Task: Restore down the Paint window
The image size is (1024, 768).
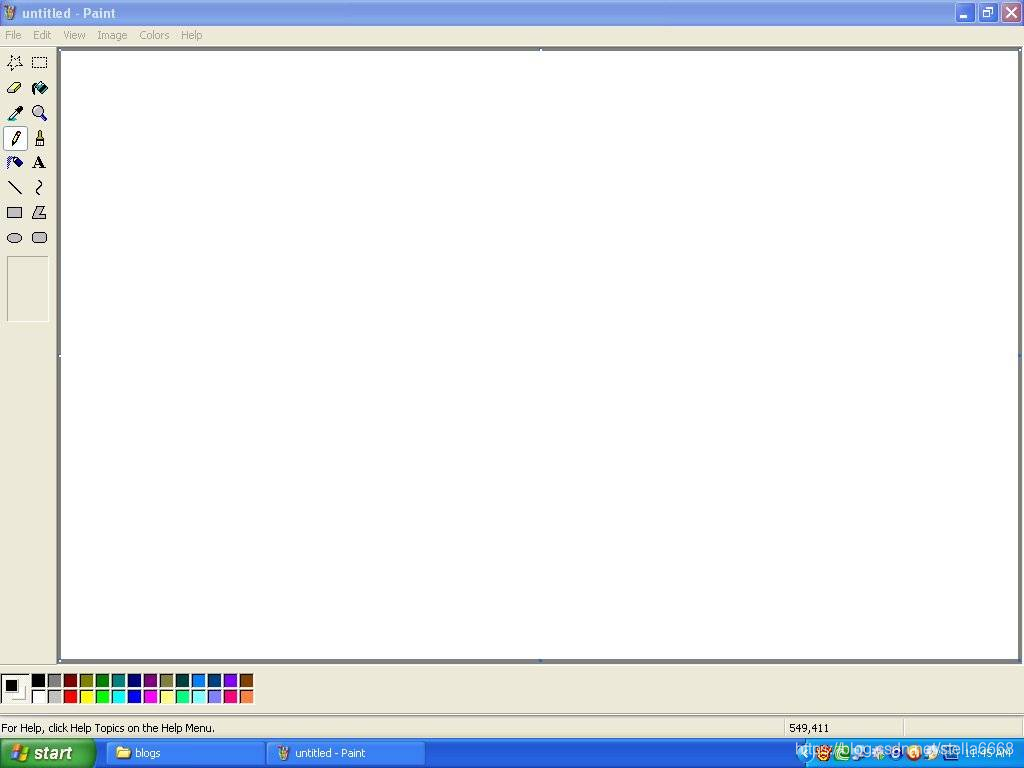Action: [987, 12]
